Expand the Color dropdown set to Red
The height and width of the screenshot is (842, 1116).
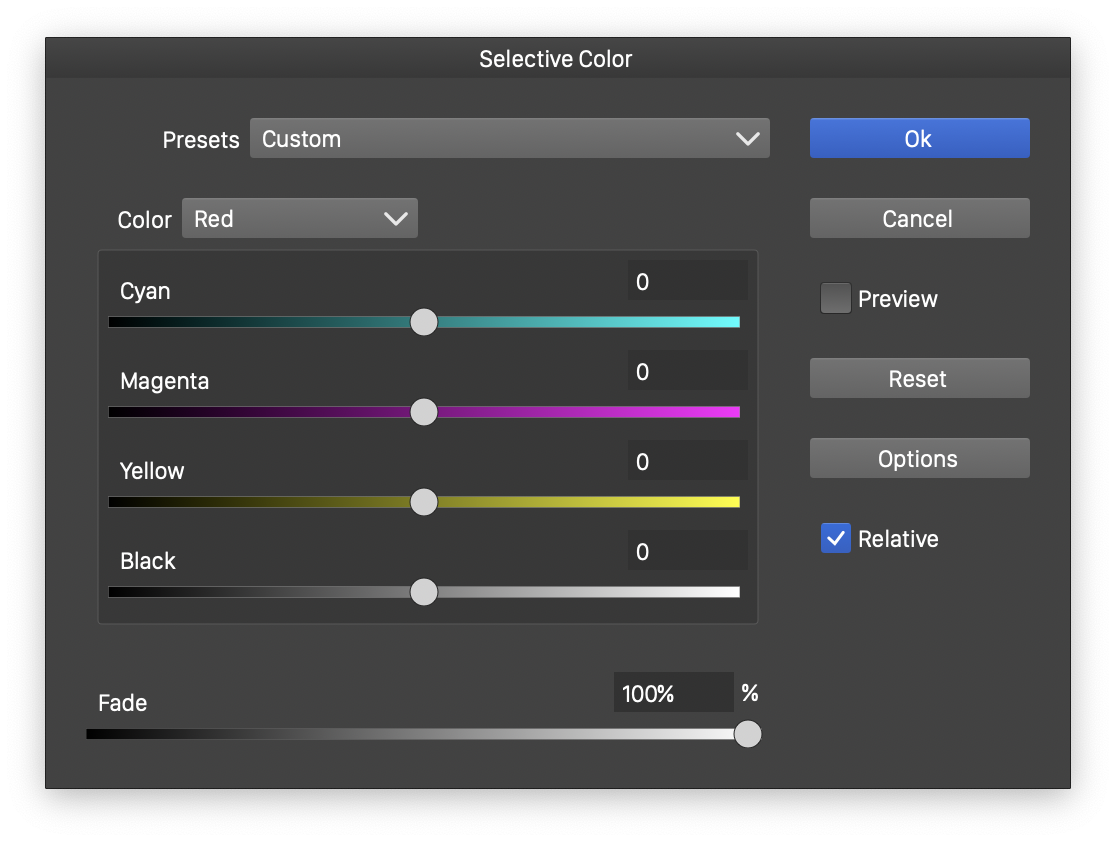tap(299, 219)
